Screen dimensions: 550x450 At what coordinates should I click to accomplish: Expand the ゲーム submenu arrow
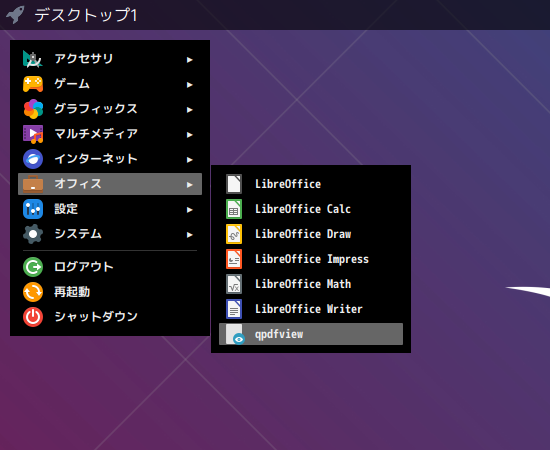(x=190, y=85)
